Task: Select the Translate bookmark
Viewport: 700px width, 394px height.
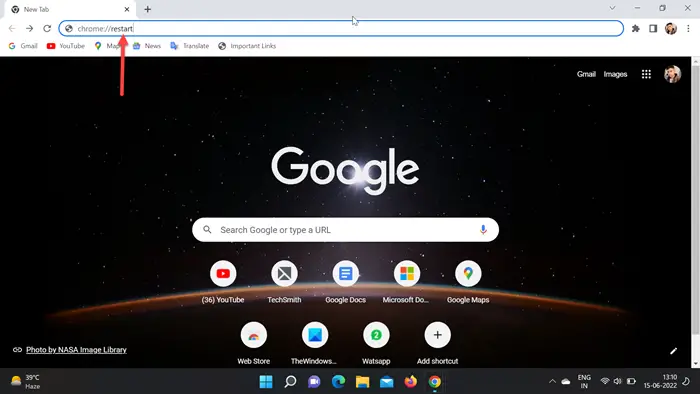Action: [190, 46]
